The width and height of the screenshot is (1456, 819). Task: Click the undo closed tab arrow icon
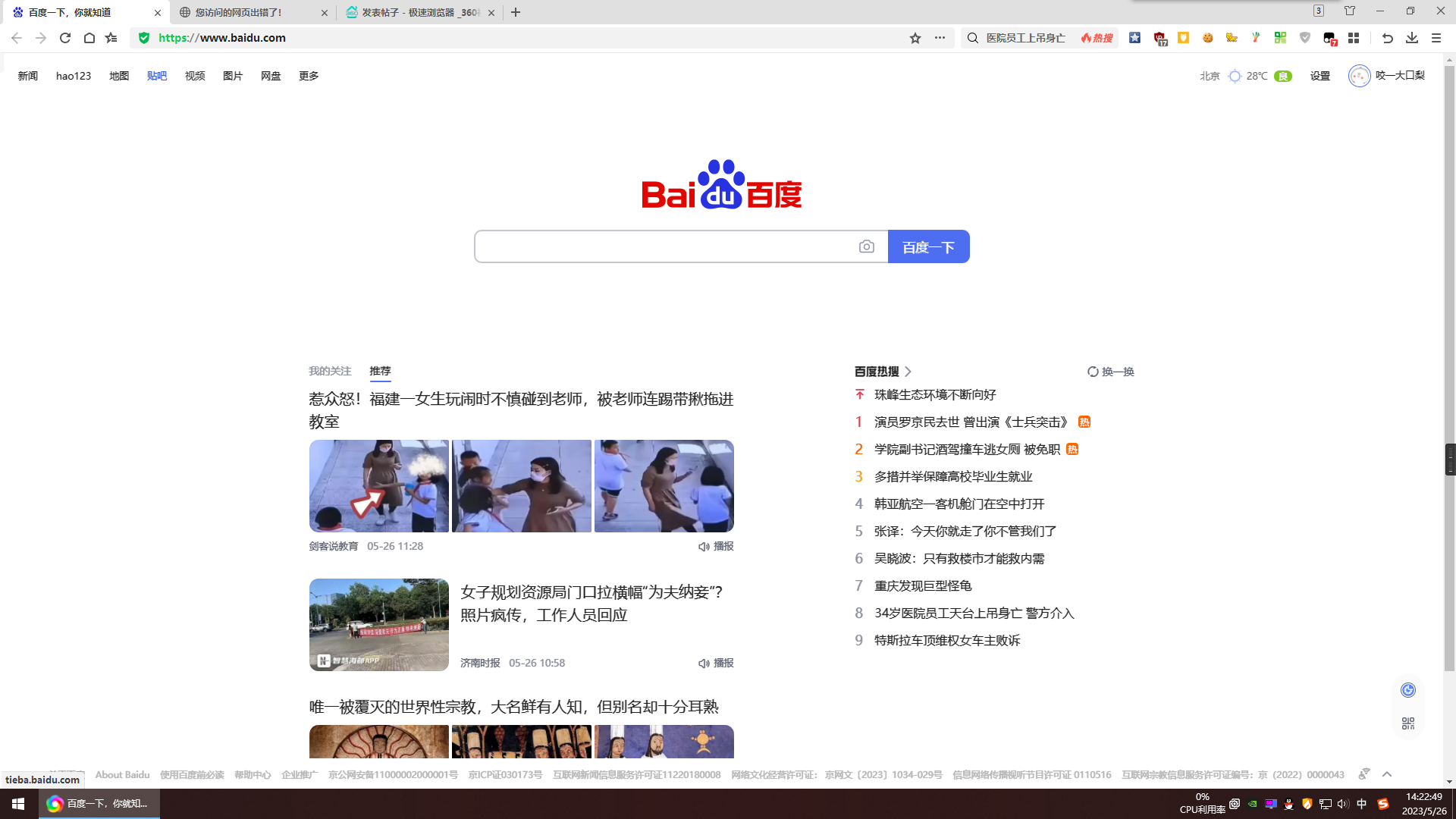(x=1388, y=38)
